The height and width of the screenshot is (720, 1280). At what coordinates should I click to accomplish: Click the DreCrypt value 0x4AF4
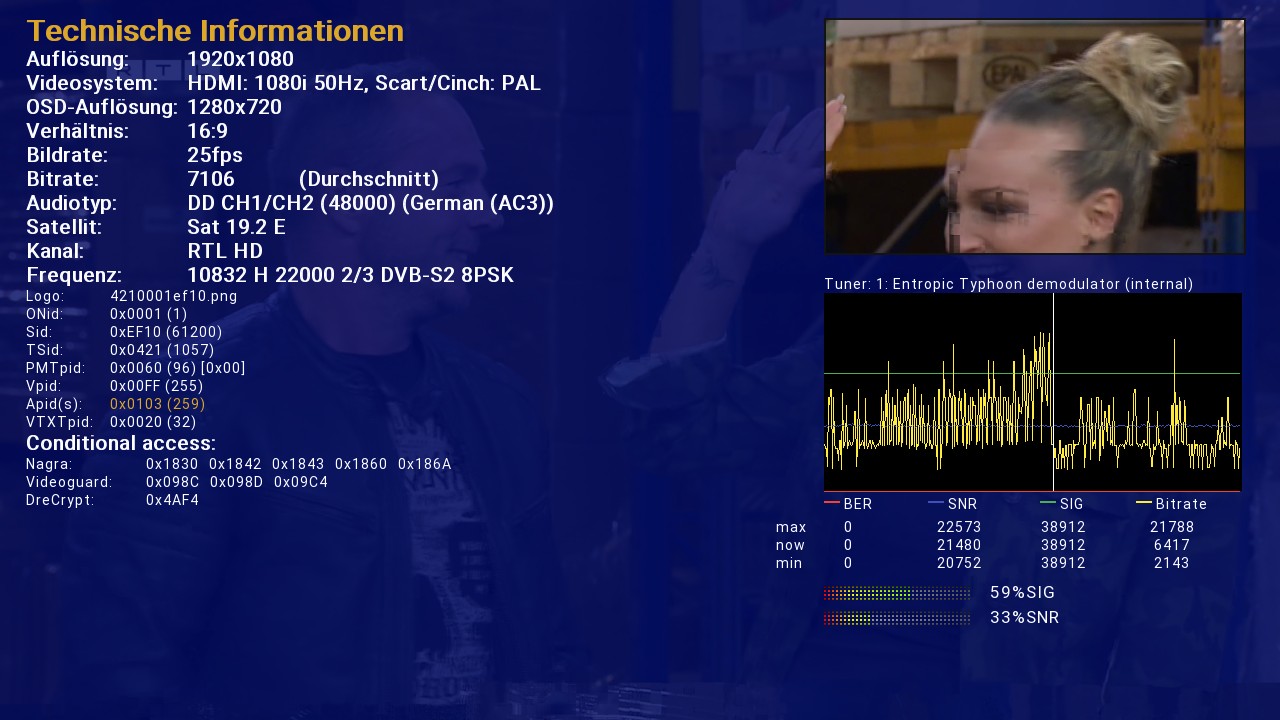coord(172,500)
